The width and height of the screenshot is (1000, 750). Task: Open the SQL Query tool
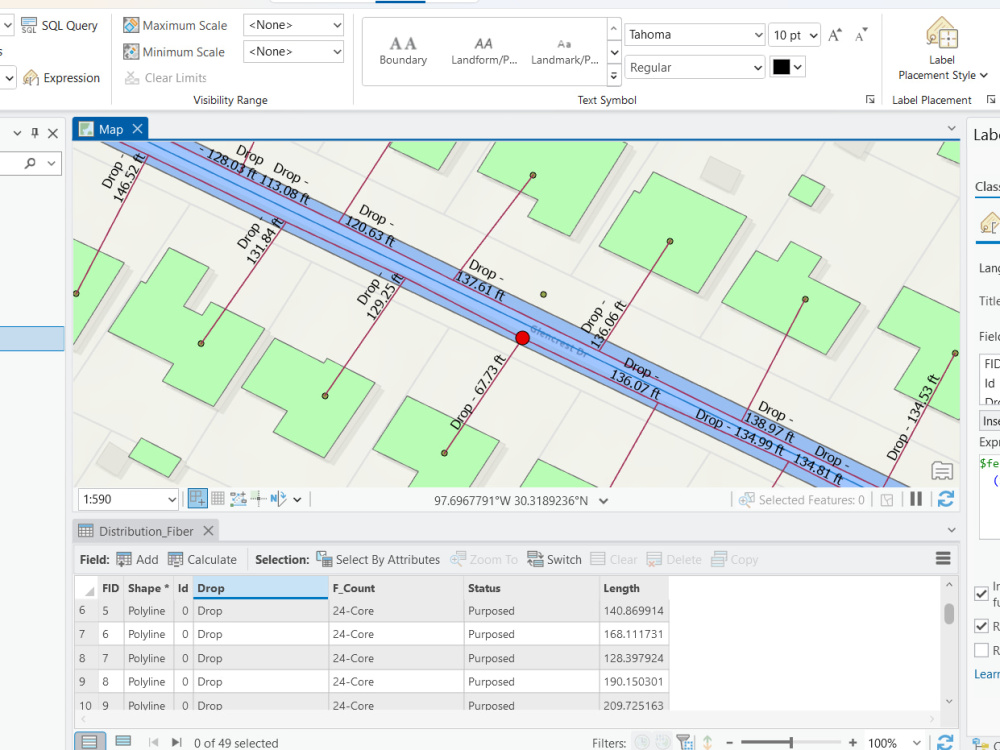59,26
